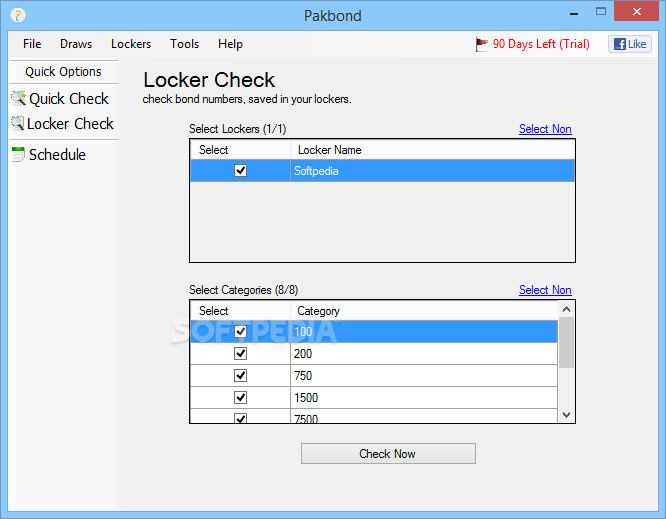
Task: Uncheck the Softpedia locker checkbox
Action: coord(240,171)
